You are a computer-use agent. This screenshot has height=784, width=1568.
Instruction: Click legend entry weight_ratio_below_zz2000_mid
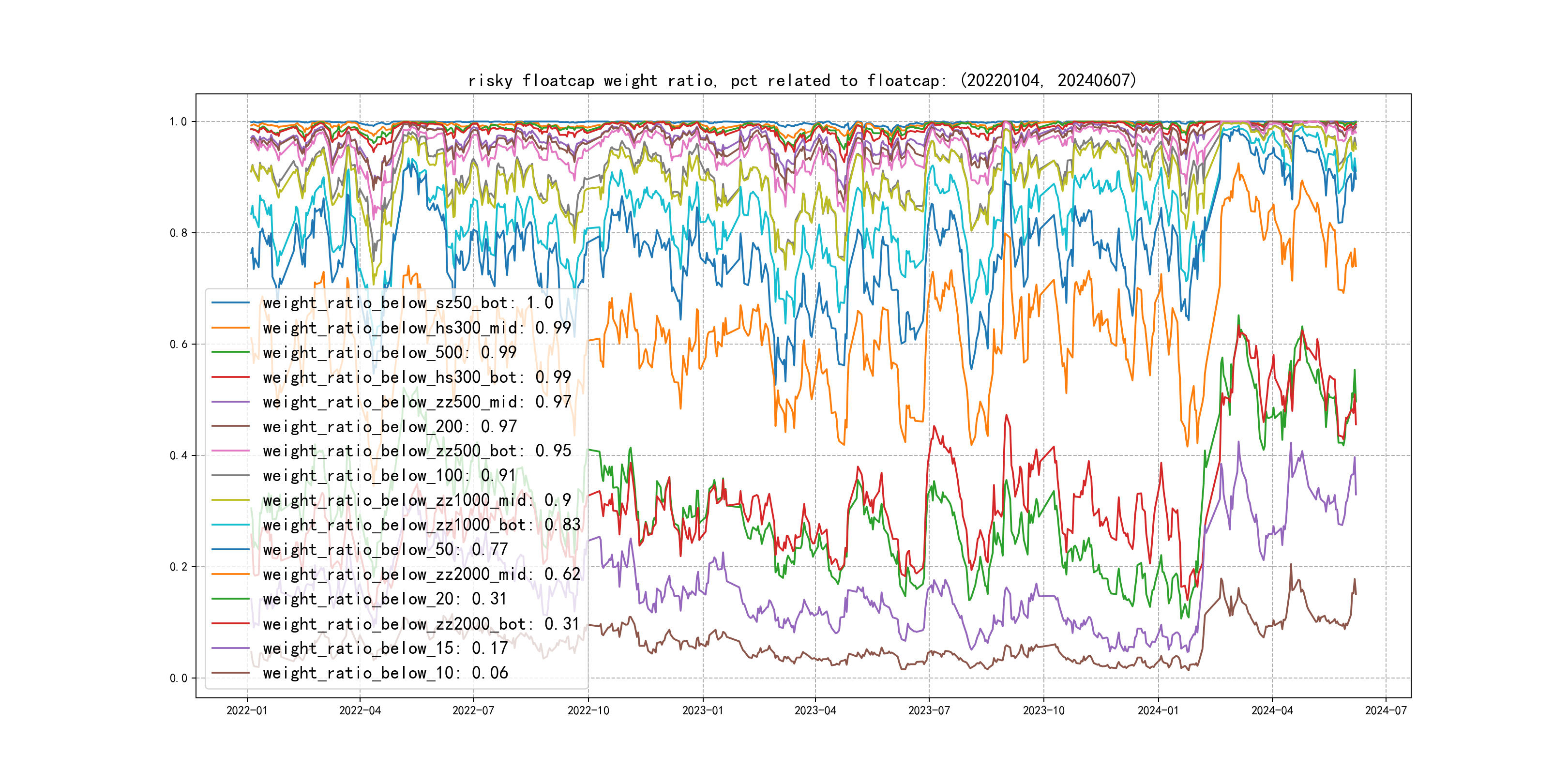pos(421,574)
